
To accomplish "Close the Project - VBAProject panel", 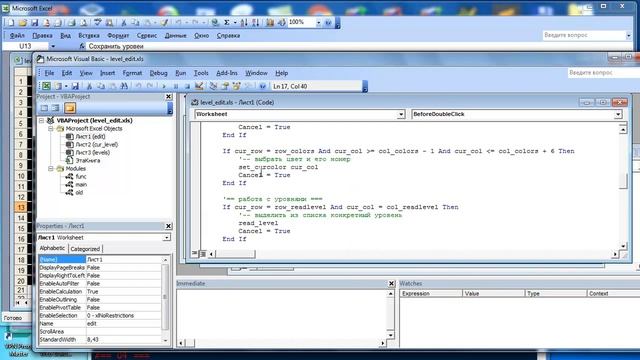I will click(x=169, y=97).
